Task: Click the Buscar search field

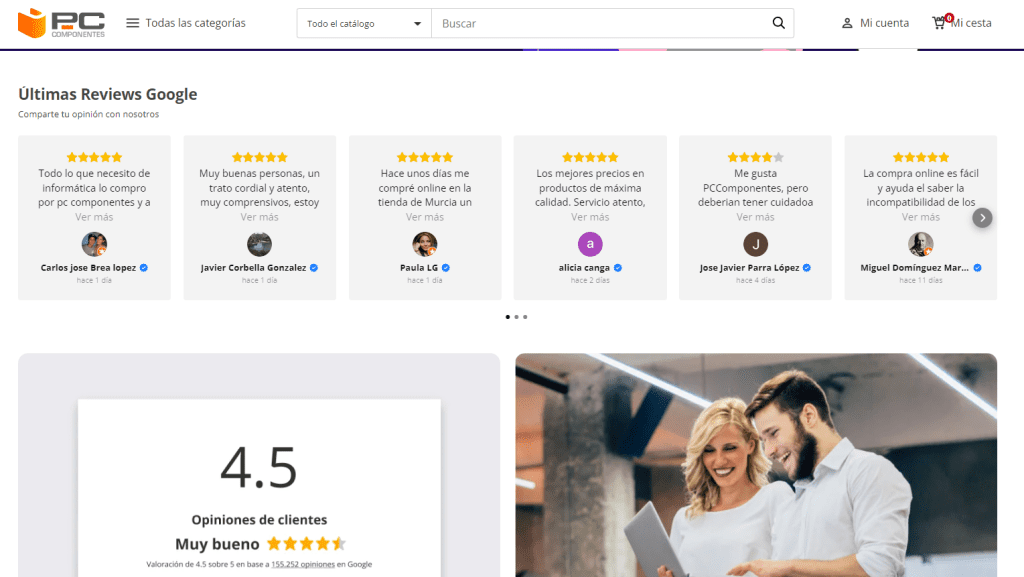Action: click(x=600, y=23)
